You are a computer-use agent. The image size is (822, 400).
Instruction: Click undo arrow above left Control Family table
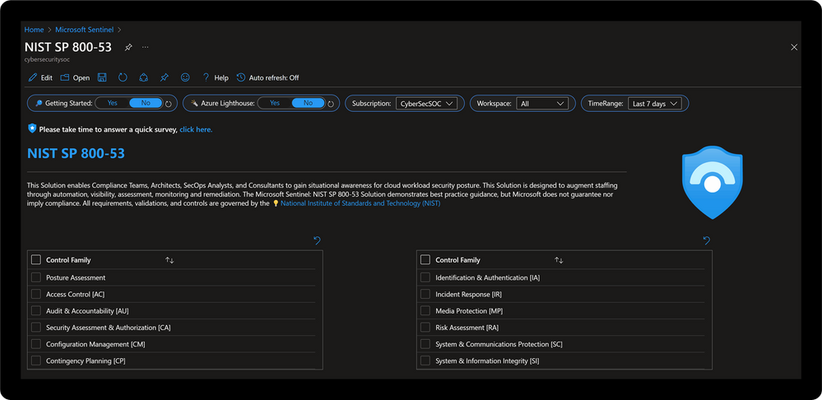317,241
